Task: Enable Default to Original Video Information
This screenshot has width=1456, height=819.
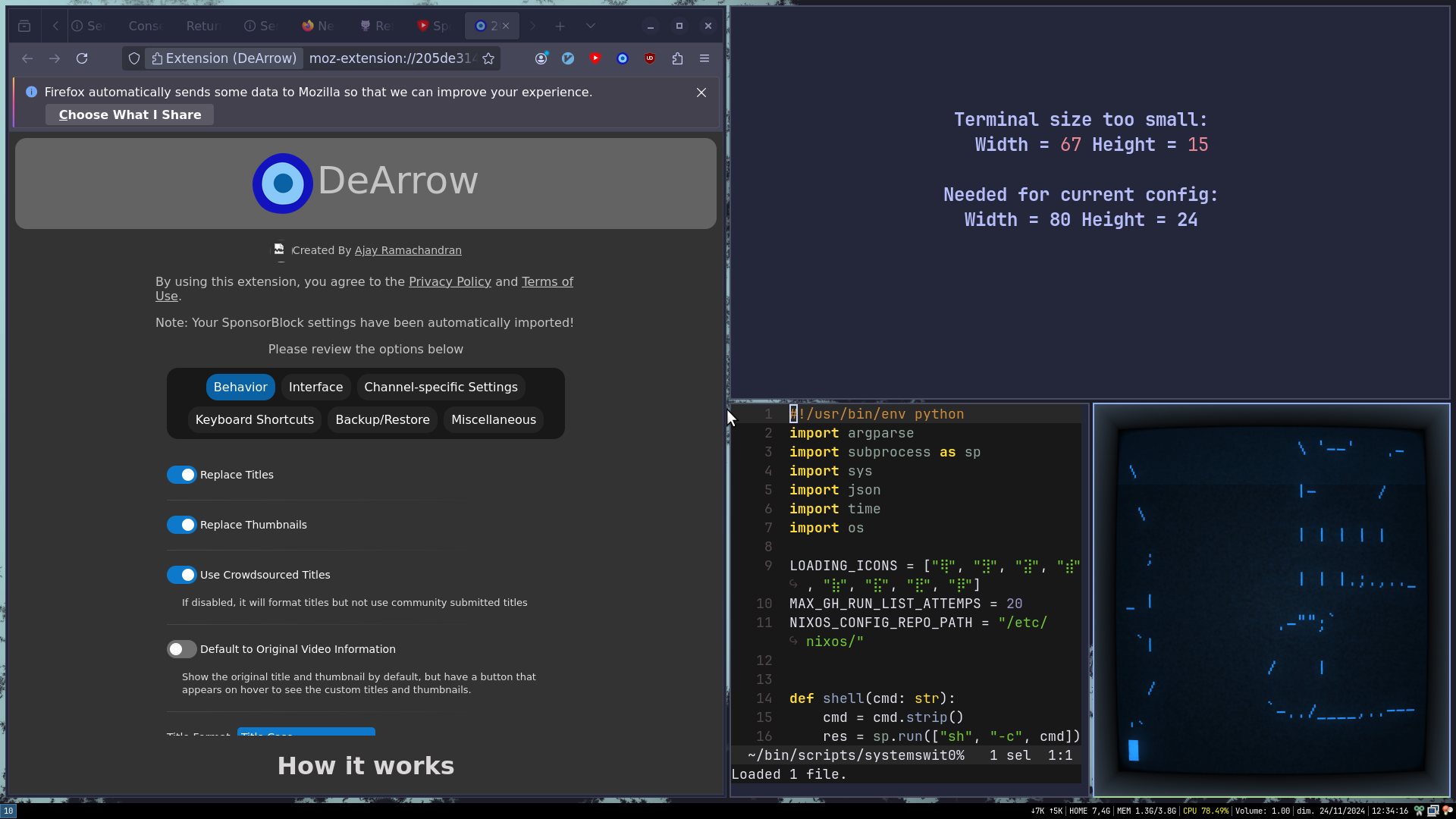Action: click(x=181, y=649)
